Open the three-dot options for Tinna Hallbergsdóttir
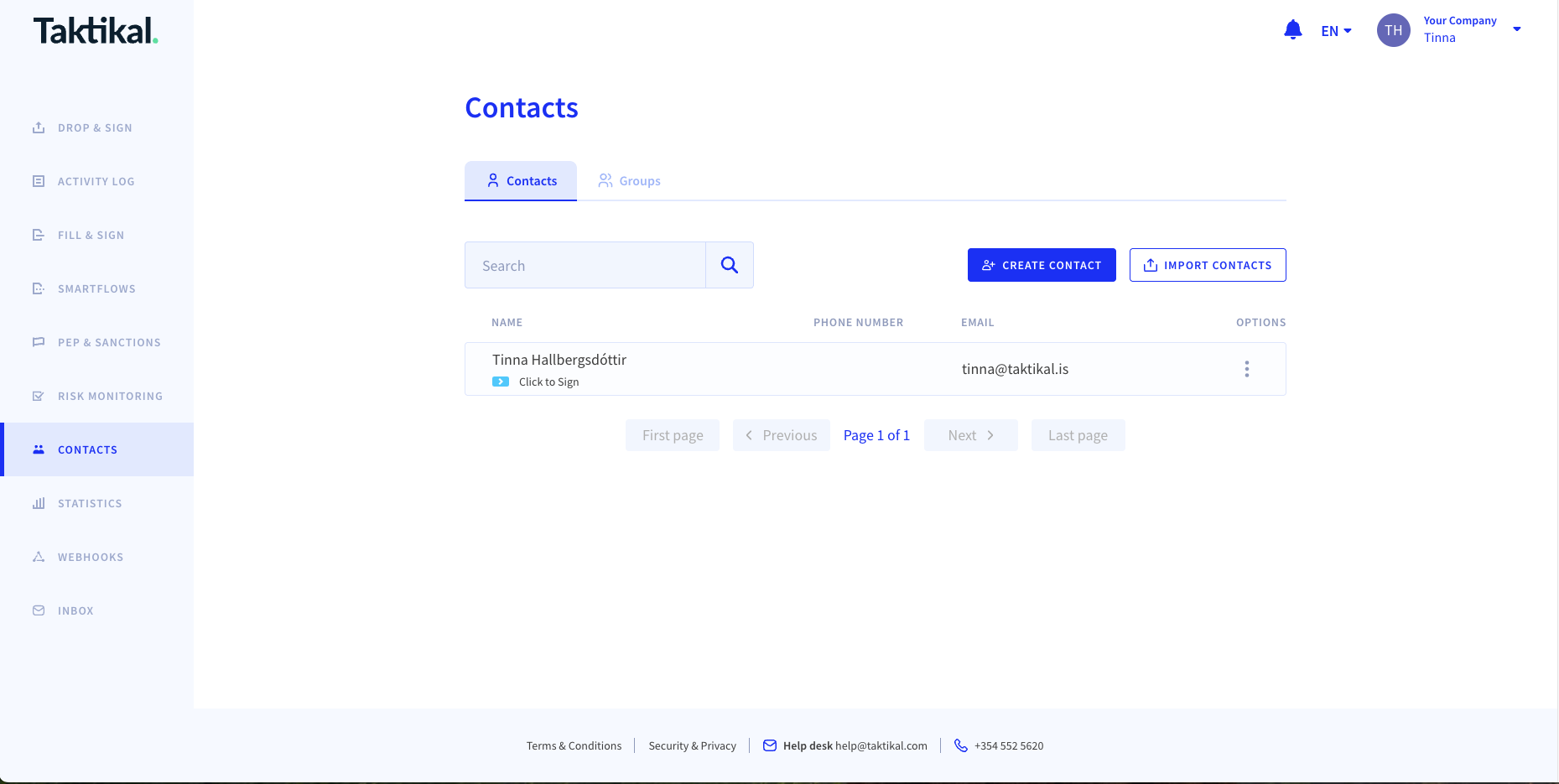1559x784 pixels. (x=1246, y=369)
